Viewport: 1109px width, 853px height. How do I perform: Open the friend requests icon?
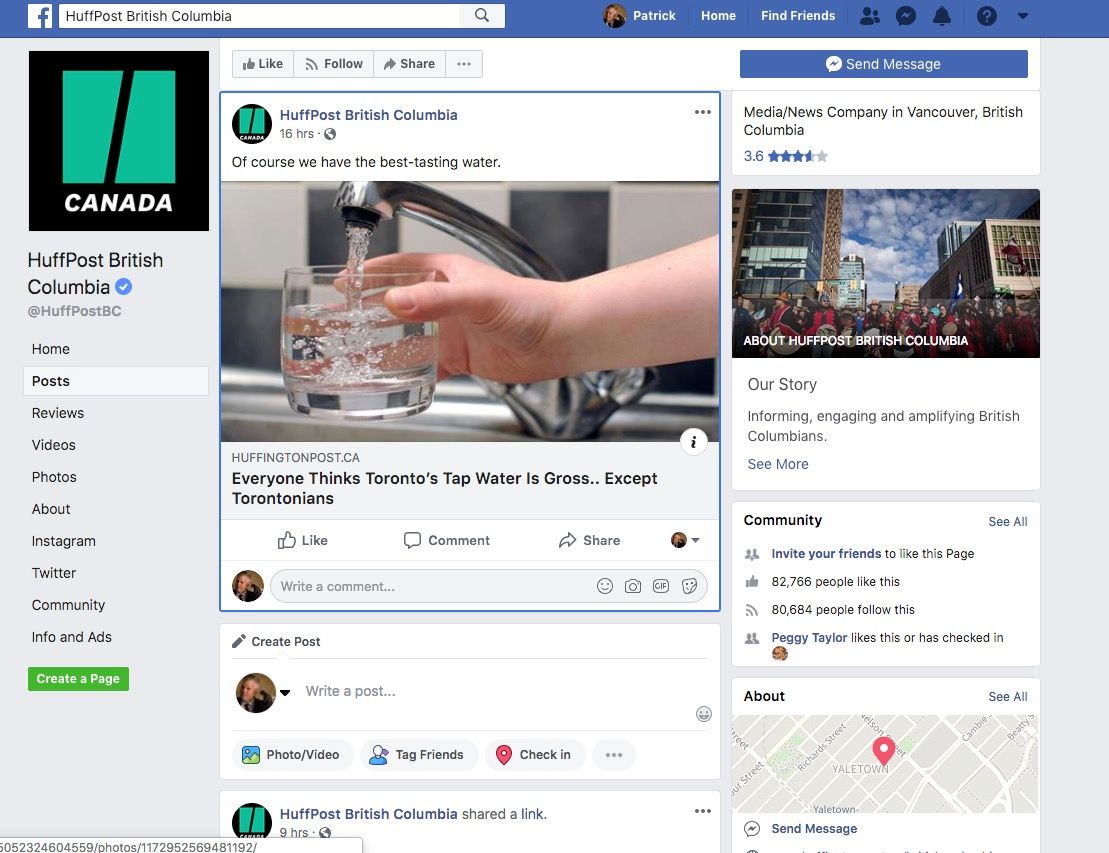870,16
